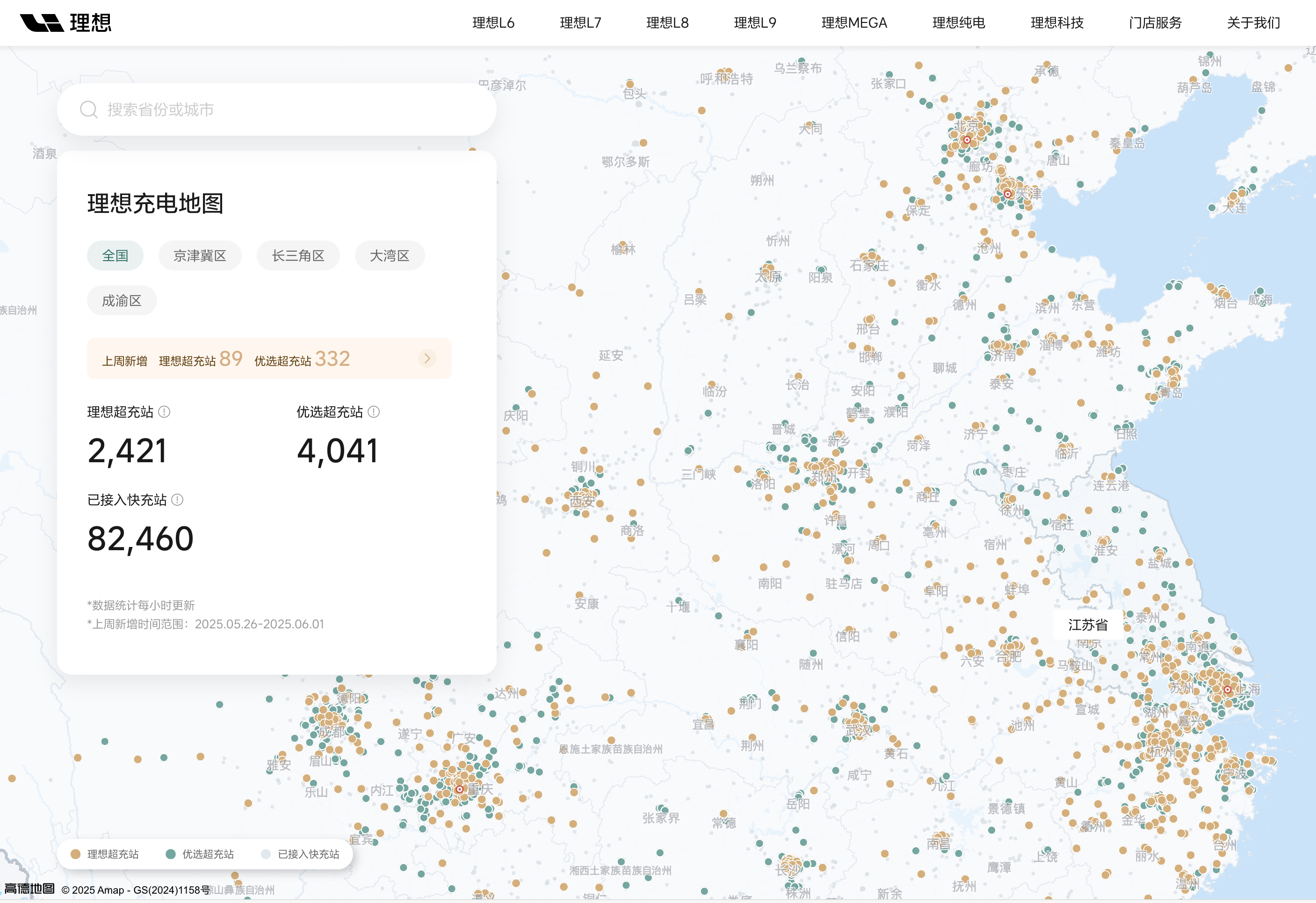This screenshot has height=903, width=1316.
Task: Open the 理想L9 menu
Action: pyautogui.click(x=755, y=22)
